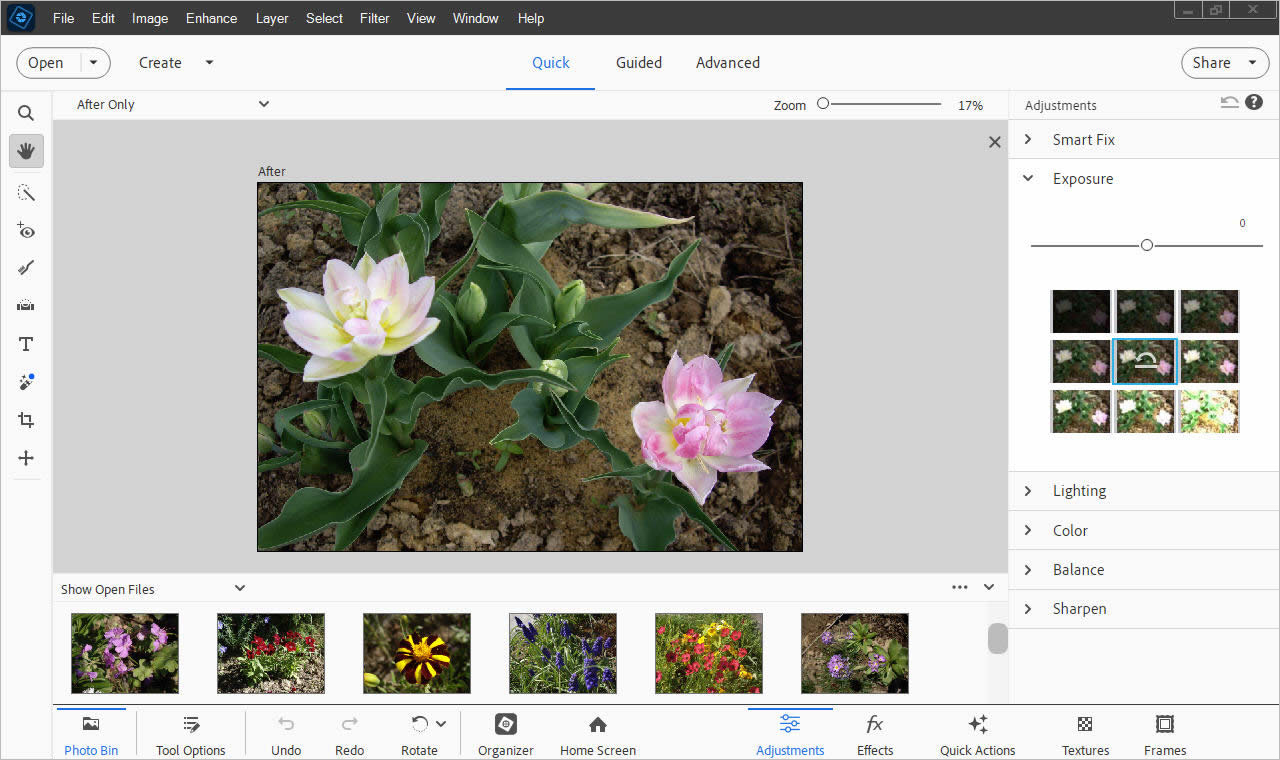
Task: Click the Share button
Action: point(1212,62)
